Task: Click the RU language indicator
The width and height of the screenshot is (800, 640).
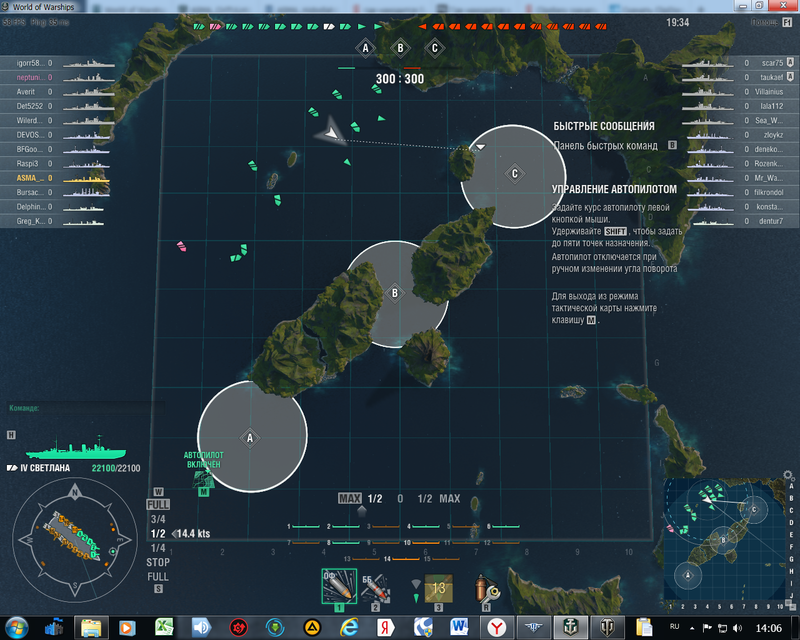Action: (674, 627)
